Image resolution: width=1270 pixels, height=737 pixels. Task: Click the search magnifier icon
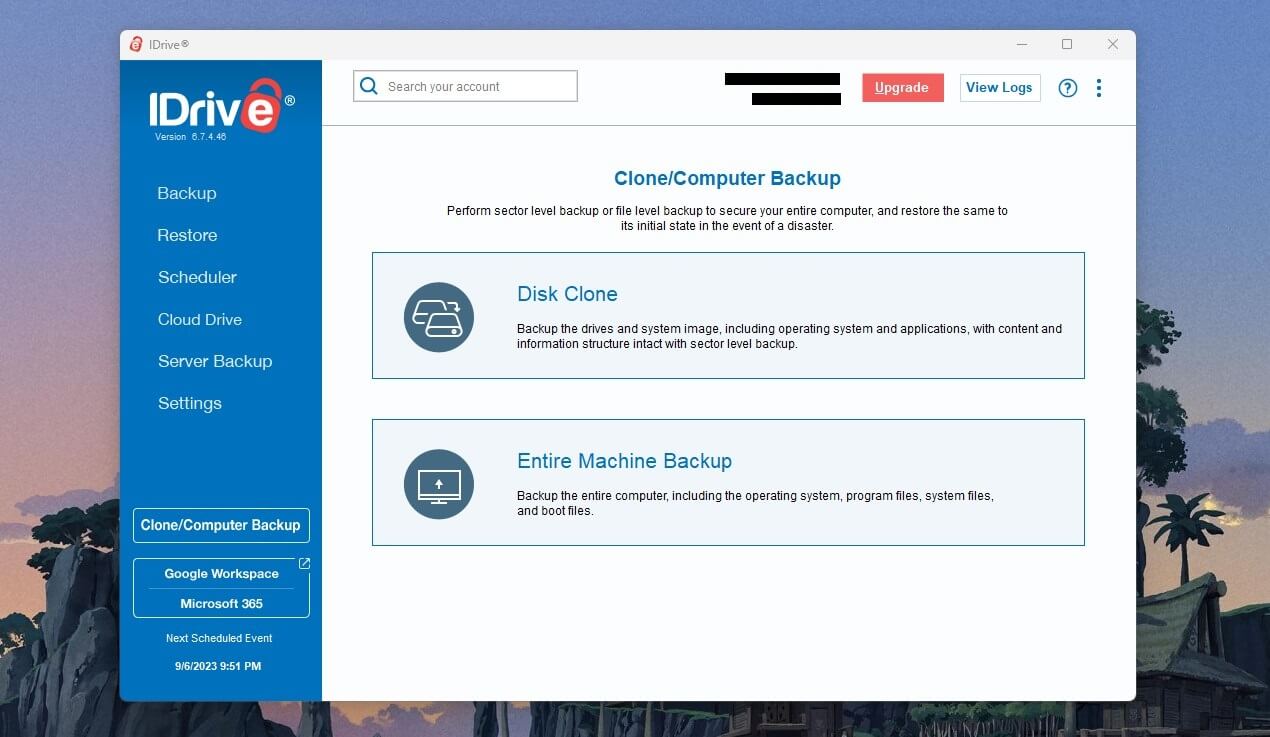369,86
